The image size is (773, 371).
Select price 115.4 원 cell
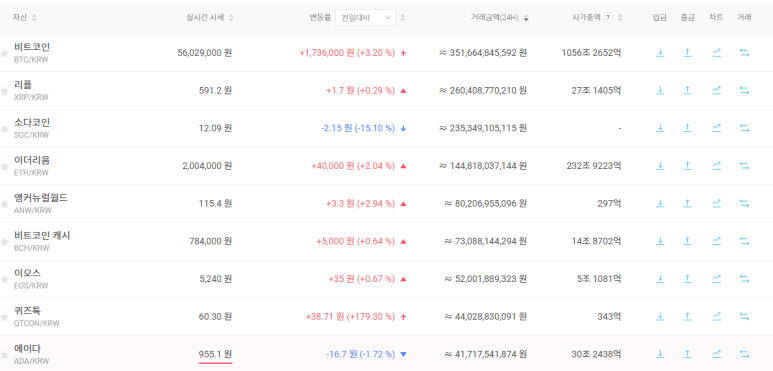(215, 203)
